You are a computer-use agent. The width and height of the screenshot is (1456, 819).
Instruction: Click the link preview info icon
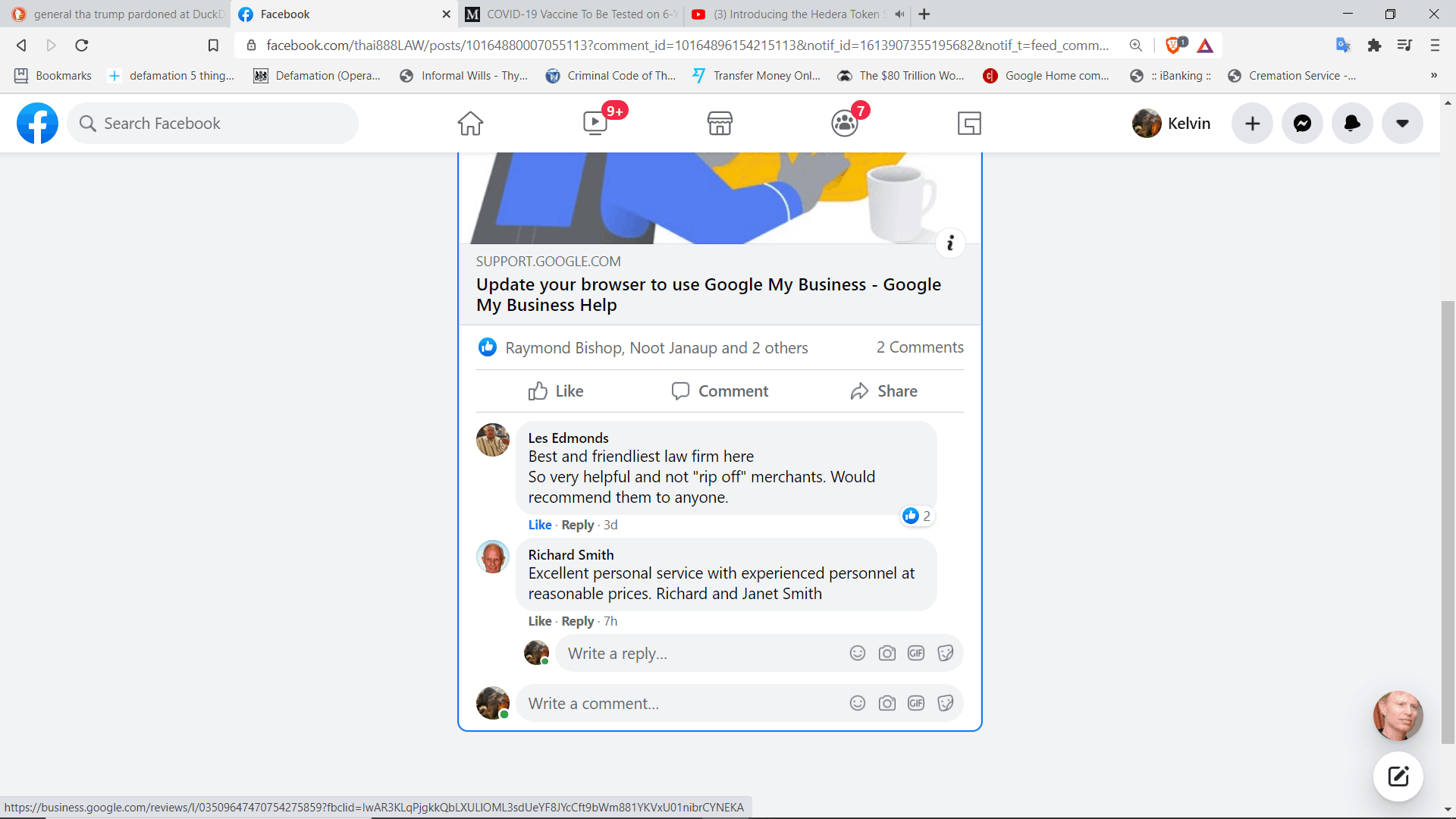950,243
